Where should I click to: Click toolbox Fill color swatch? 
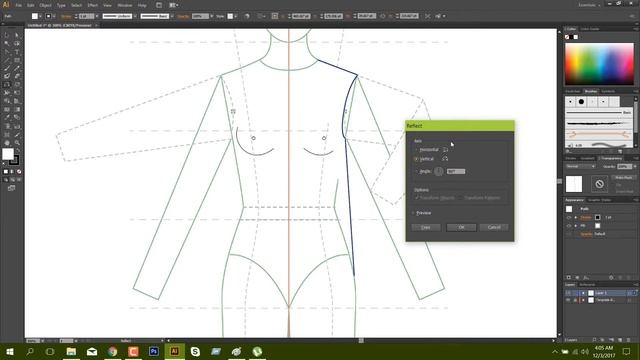coord(8,154)
